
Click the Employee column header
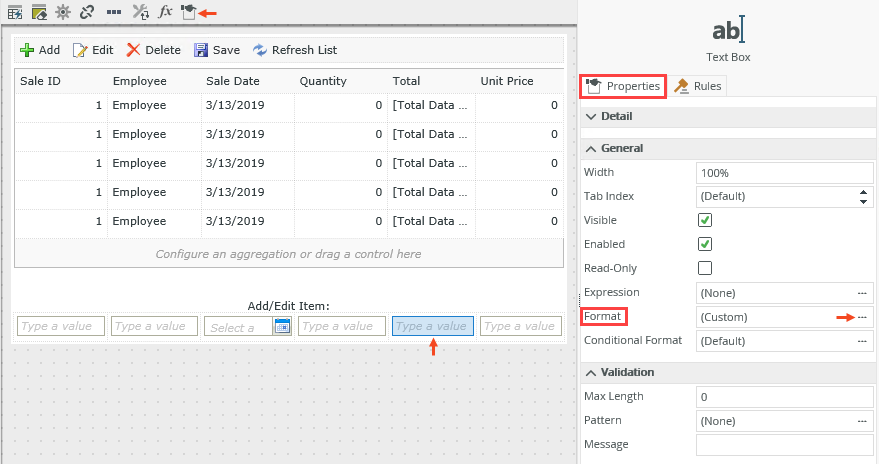tap(140, 81)
